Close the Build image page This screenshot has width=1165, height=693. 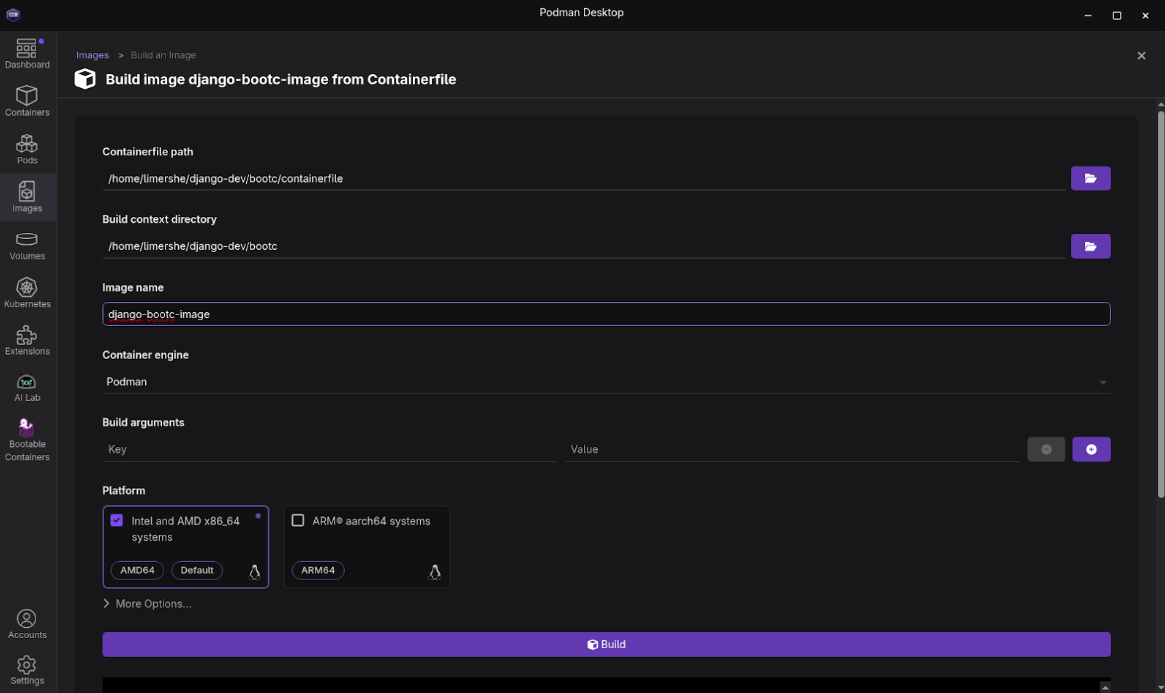coord(1141,56)
